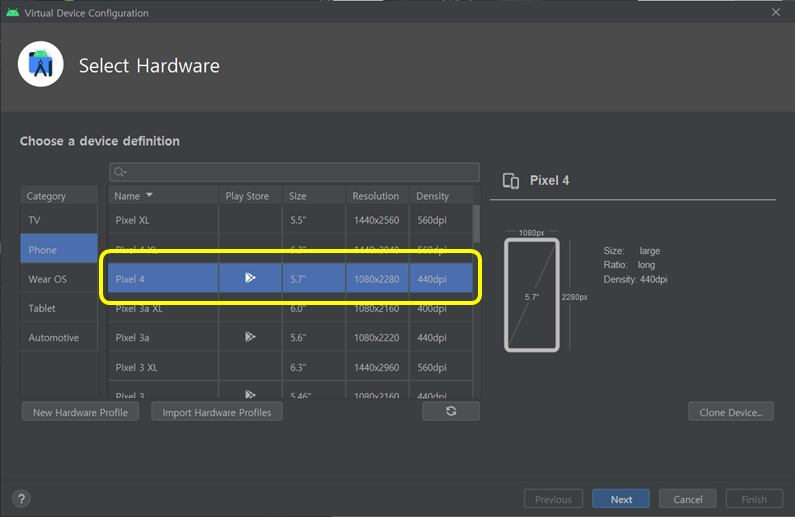Click the refresh device list button

[x=451, y=411]
